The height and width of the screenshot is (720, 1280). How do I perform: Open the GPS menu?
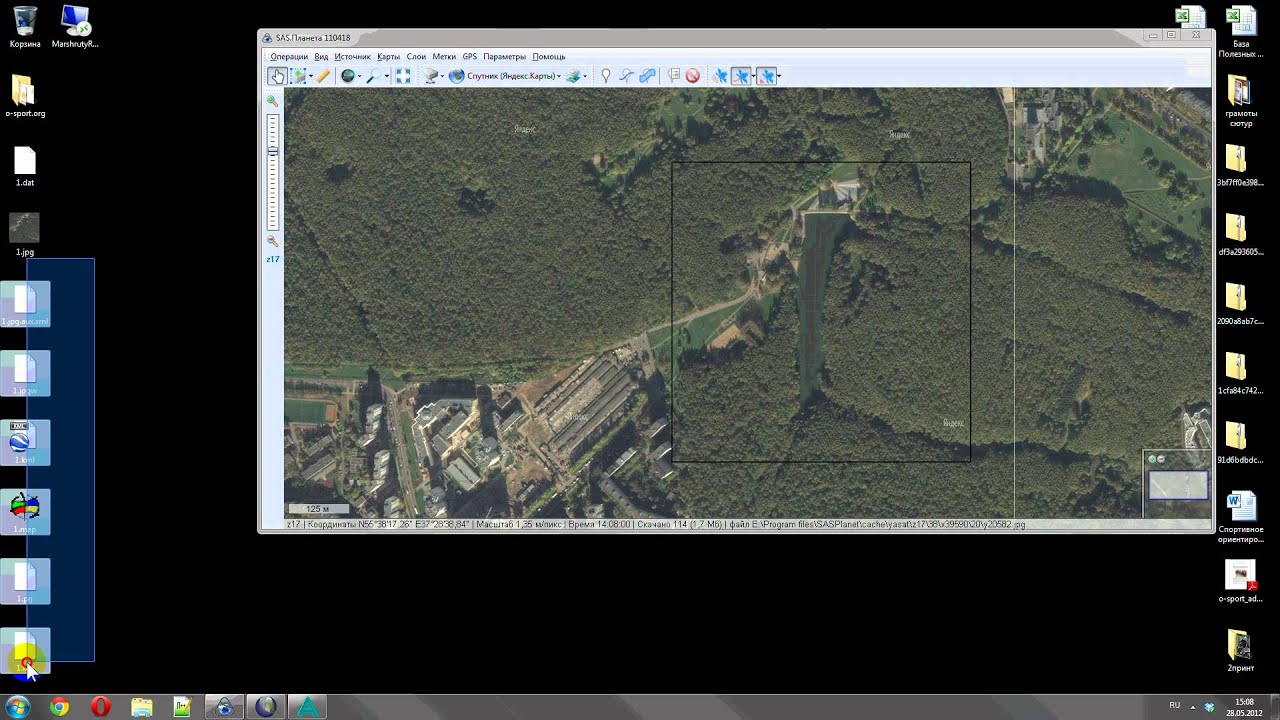pos(470,57)
